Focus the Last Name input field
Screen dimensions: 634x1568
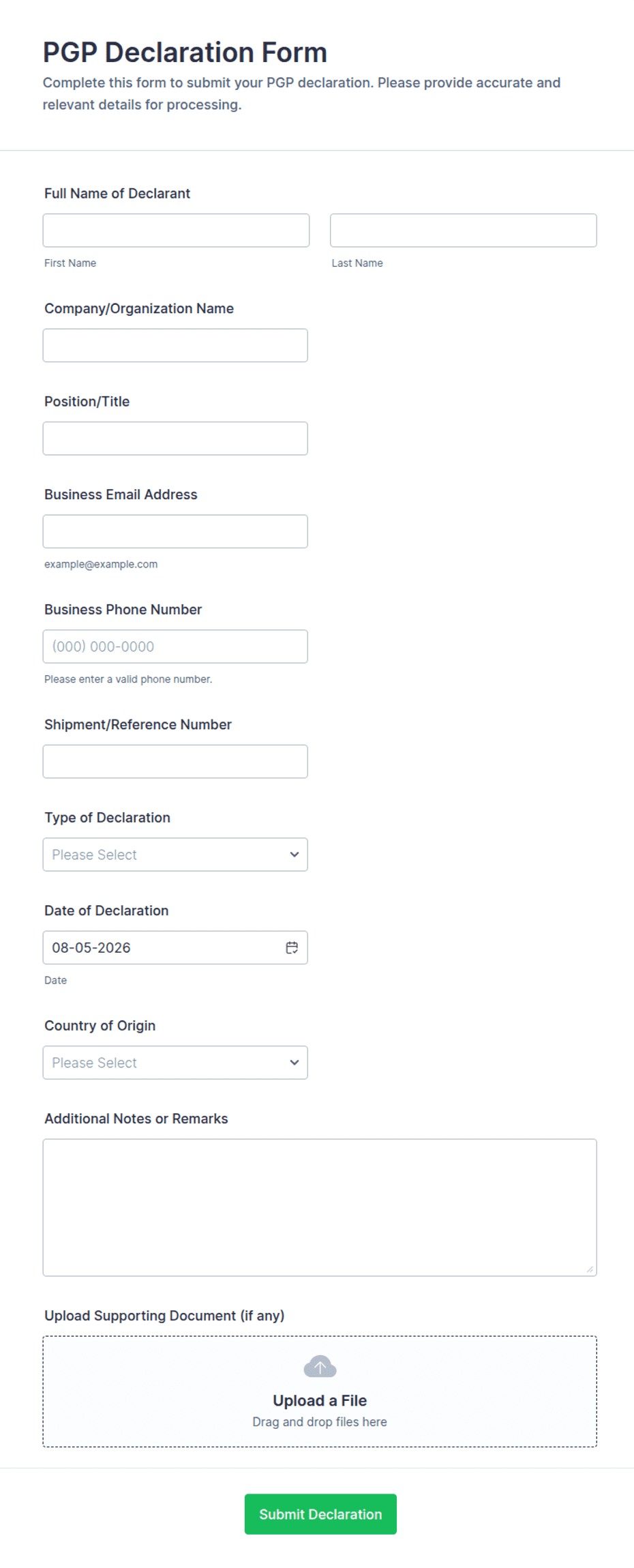(464, 231)
